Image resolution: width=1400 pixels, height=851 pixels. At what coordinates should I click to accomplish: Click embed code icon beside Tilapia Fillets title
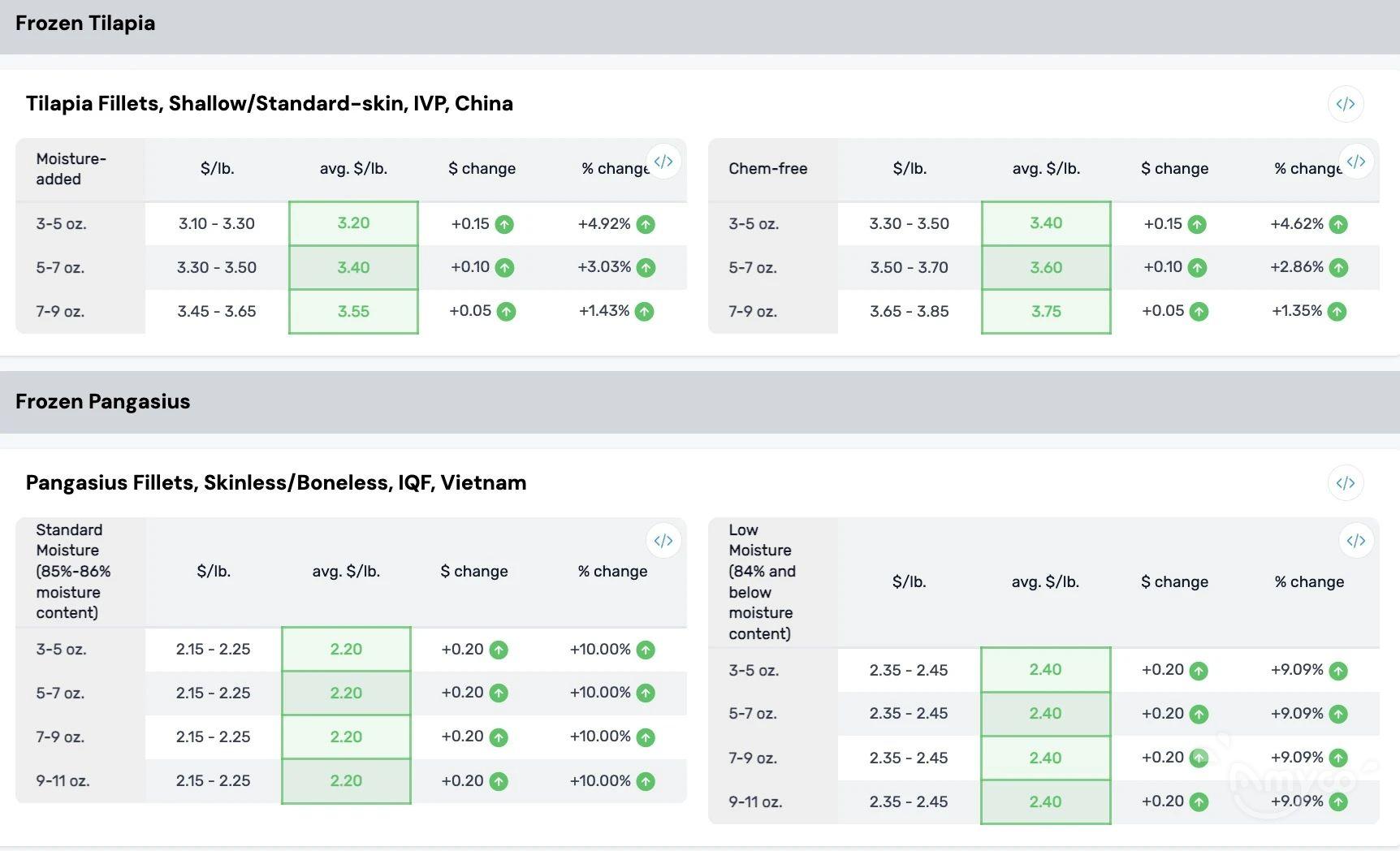[x=1345, y=104]
